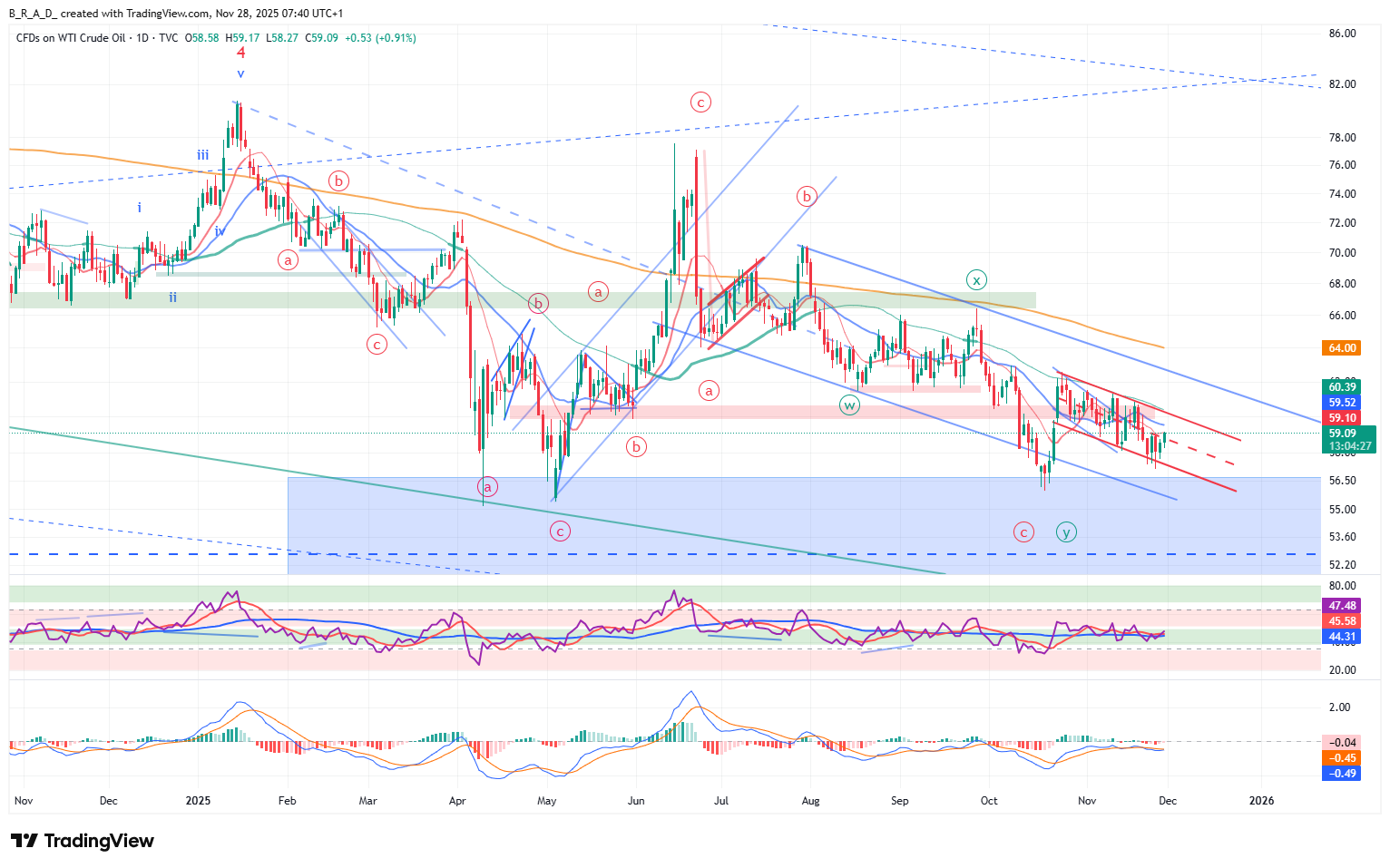Select the teal circled y wave marker
The height and width of the screenshot is (868, 1390).
point(1066,532)
